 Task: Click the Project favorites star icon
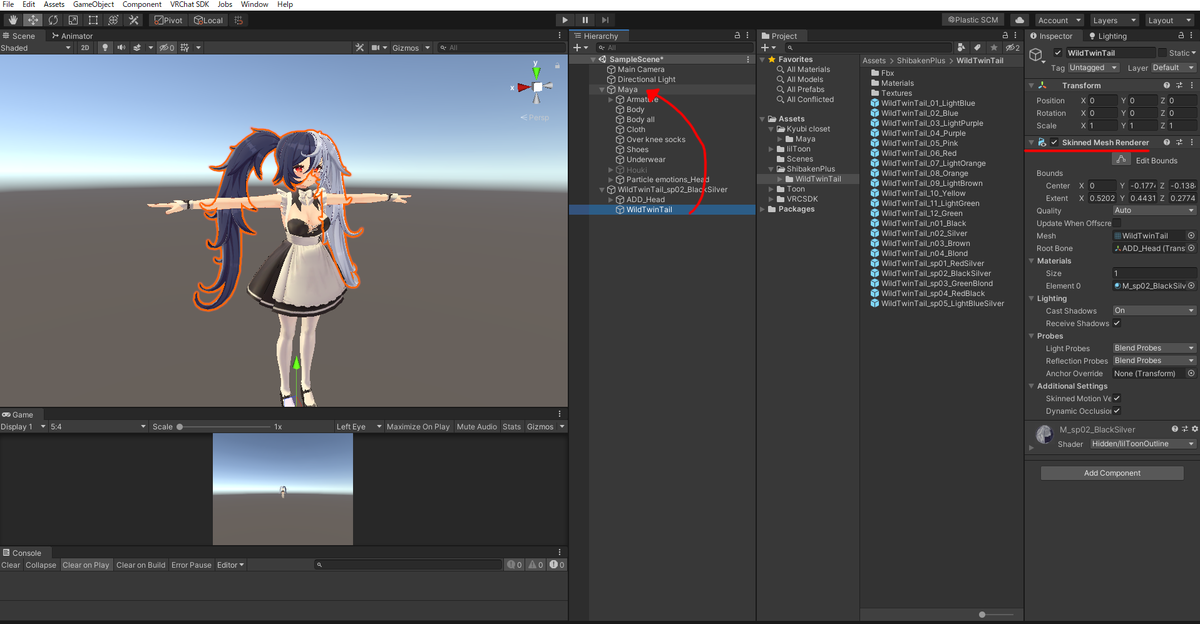click(x=993, y=48)
